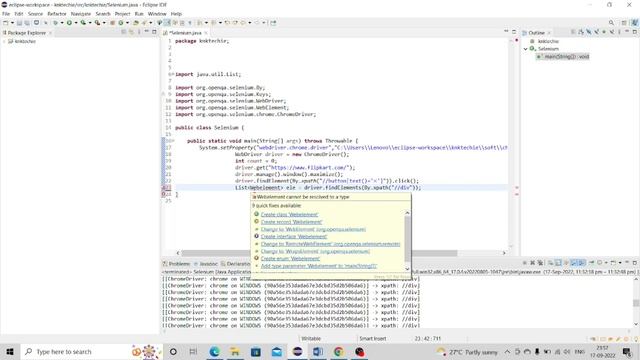Toggle Hide Local Types in Outline toolbar
The height and width of the screenshot is (360, 640).
point(612,32)
